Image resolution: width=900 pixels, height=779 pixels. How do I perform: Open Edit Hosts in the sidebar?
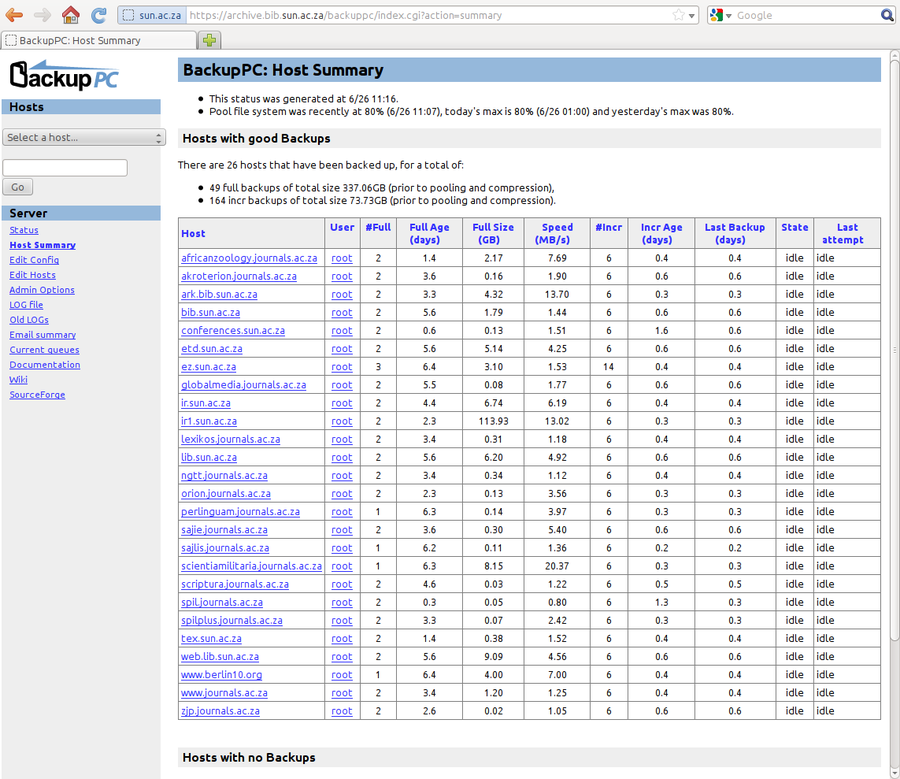pos(32,275)
